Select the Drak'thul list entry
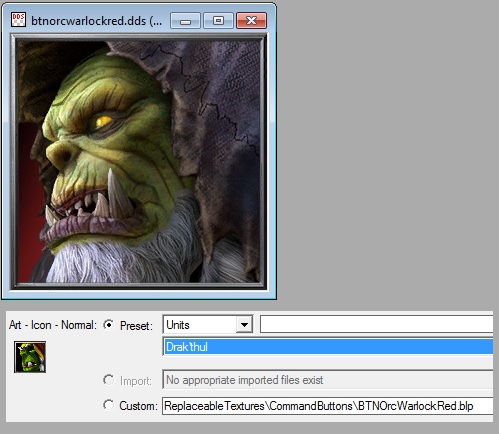This screenshot has width=499, height=434. coord(328,347)
